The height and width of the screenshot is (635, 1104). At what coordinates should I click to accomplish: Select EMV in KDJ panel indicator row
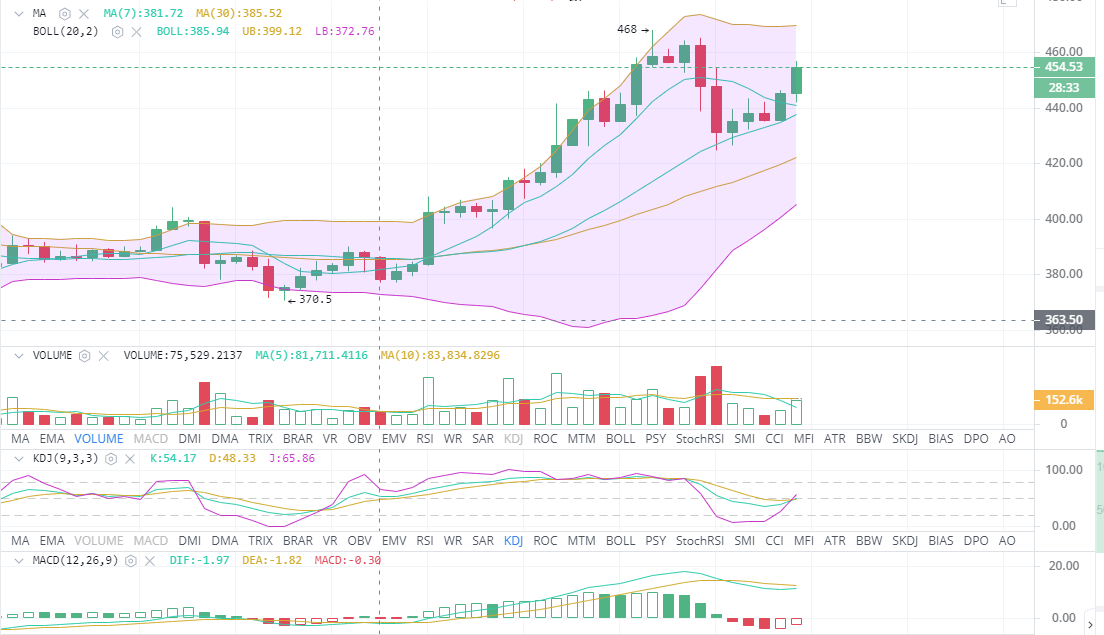(x=394, y=541)
